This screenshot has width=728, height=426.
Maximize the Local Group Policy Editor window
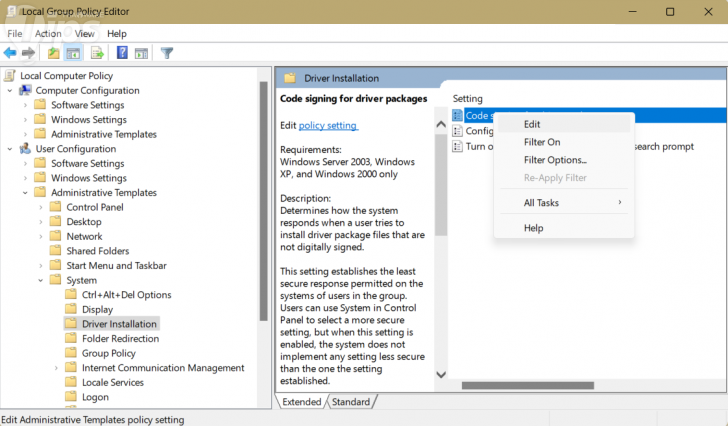670,12
